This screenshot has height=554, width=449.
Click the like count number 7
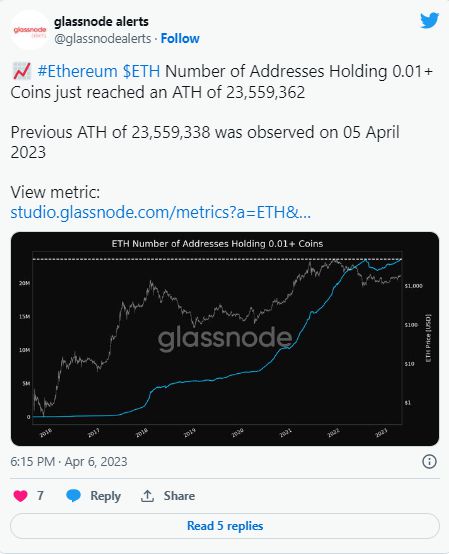40,496
